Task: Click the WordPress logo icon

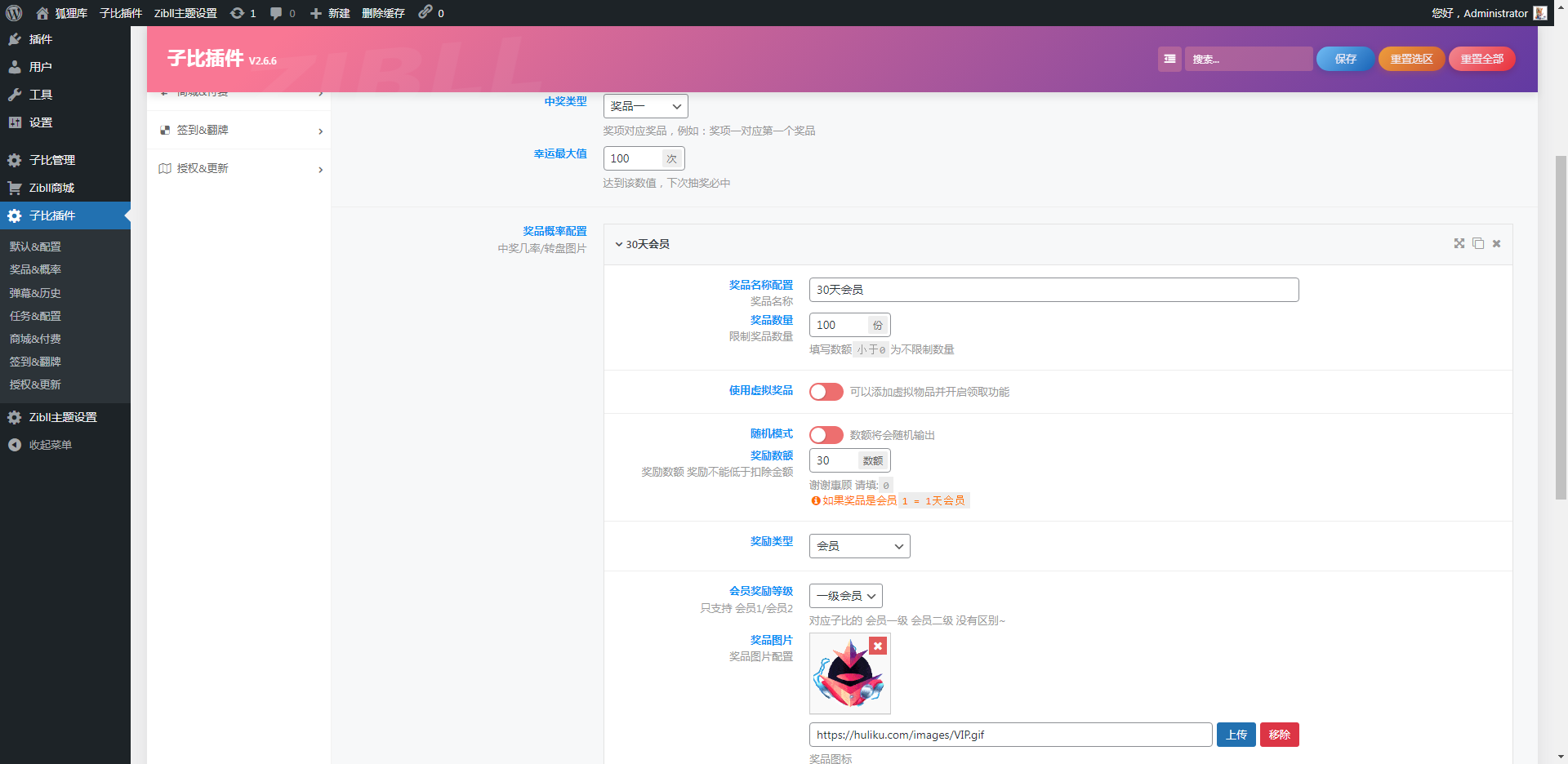Action: tap(14, 13)
